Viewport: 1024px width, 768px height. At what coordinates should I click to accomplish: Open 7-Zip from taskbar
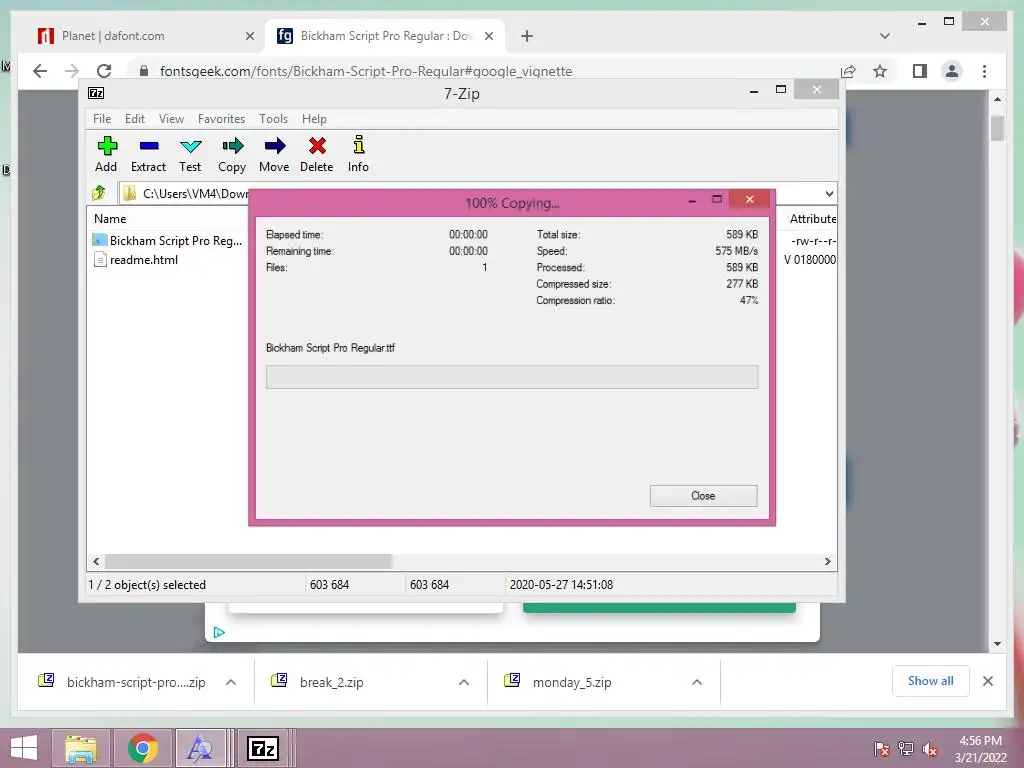coord(263,748)
